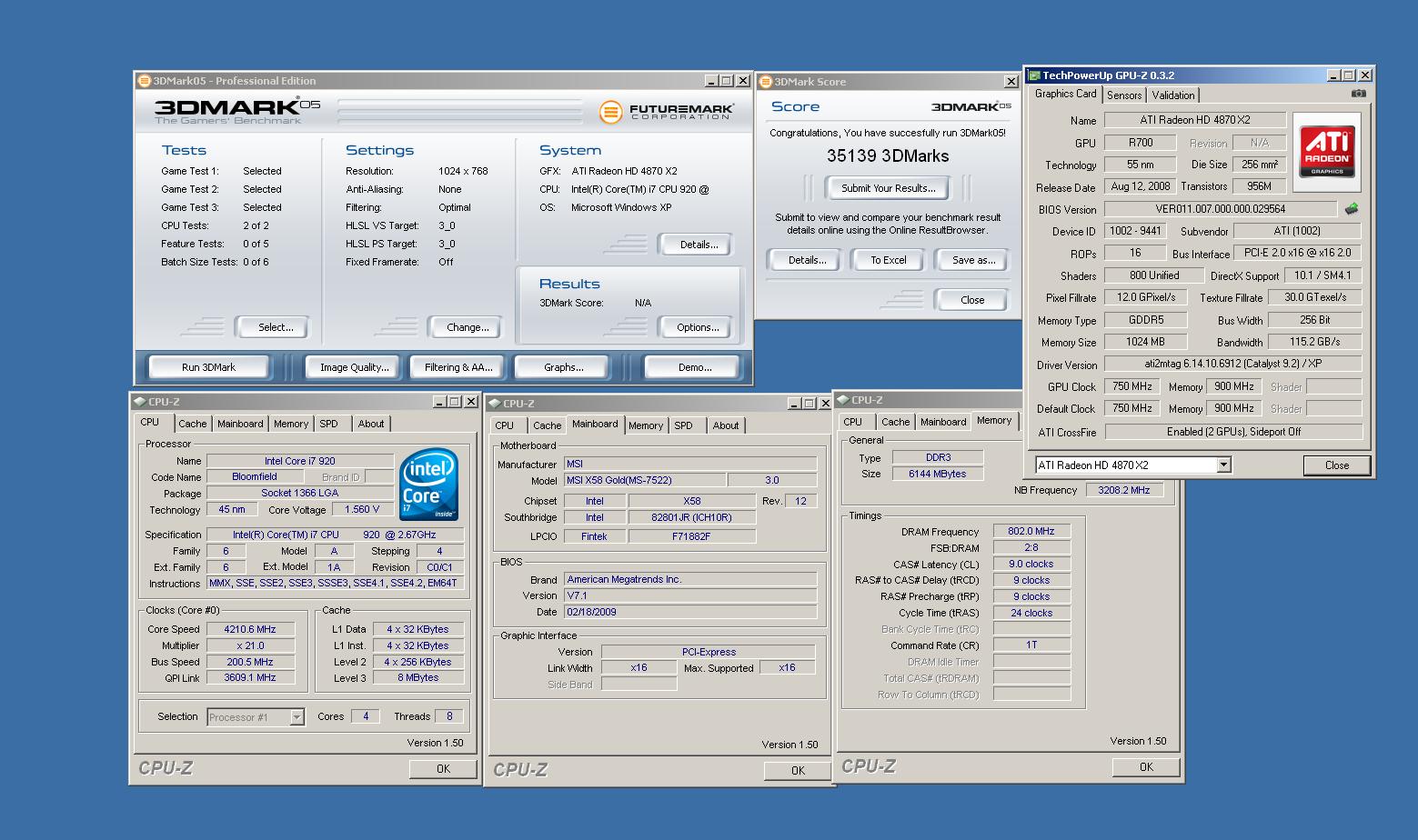Open the Cache tab in right CPU-Z window
This screenshot has width=1418, height=840.
(x=895, y=422)
